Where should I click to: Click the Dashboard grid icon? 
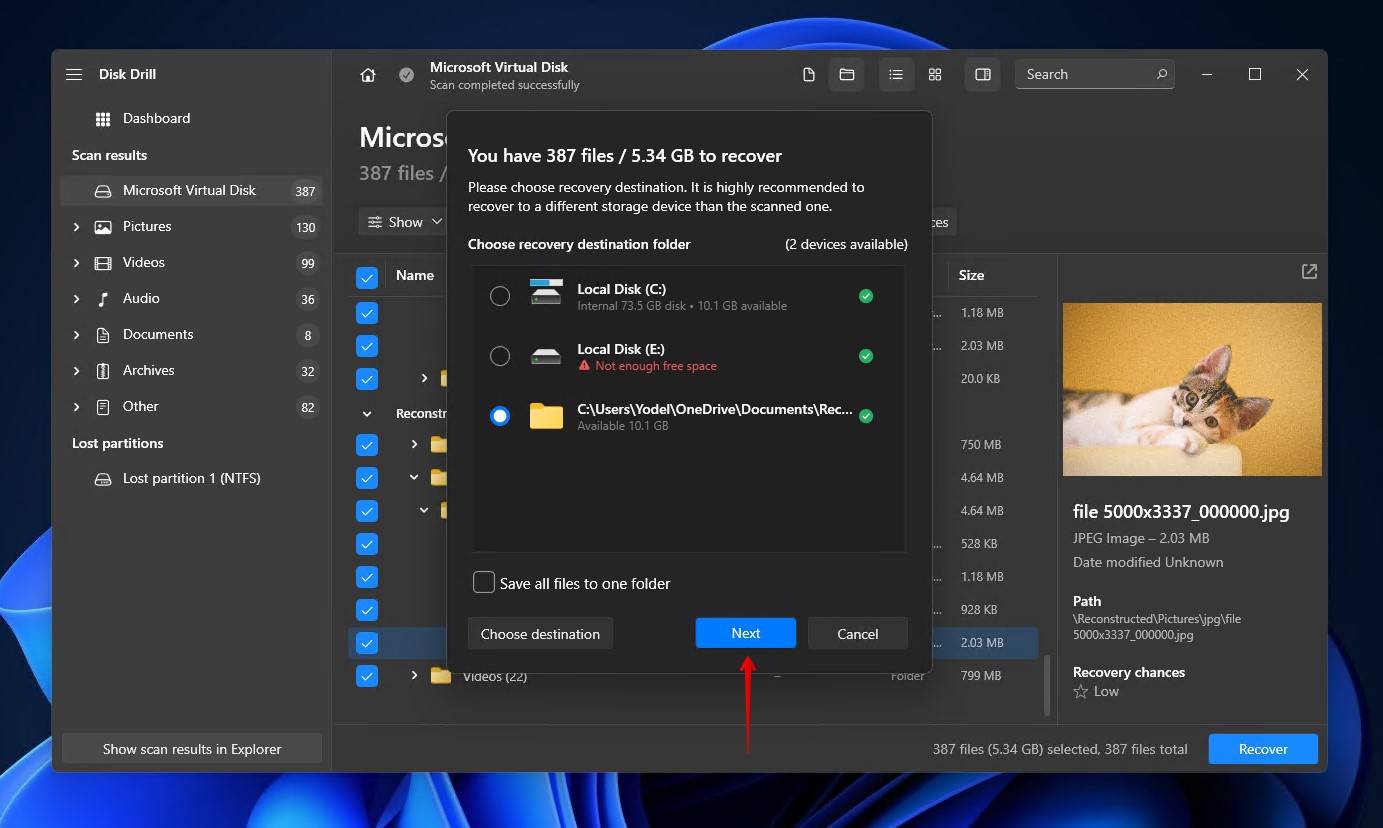coord(103,119)
